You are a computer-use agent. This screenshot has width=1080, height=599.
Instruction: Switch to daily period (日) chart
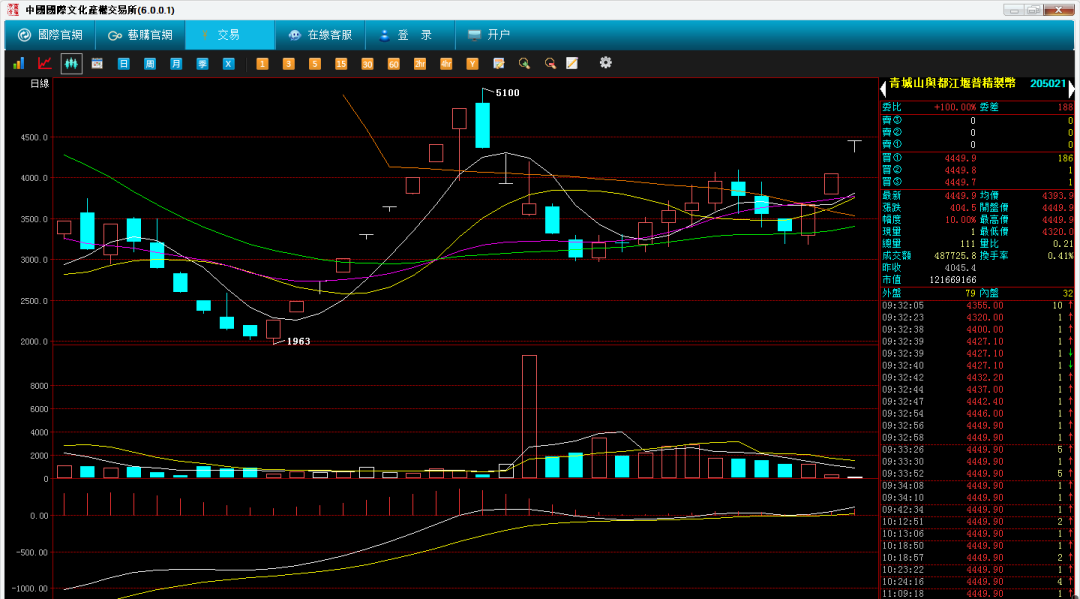pyautogui.click(x=123, y=63)
